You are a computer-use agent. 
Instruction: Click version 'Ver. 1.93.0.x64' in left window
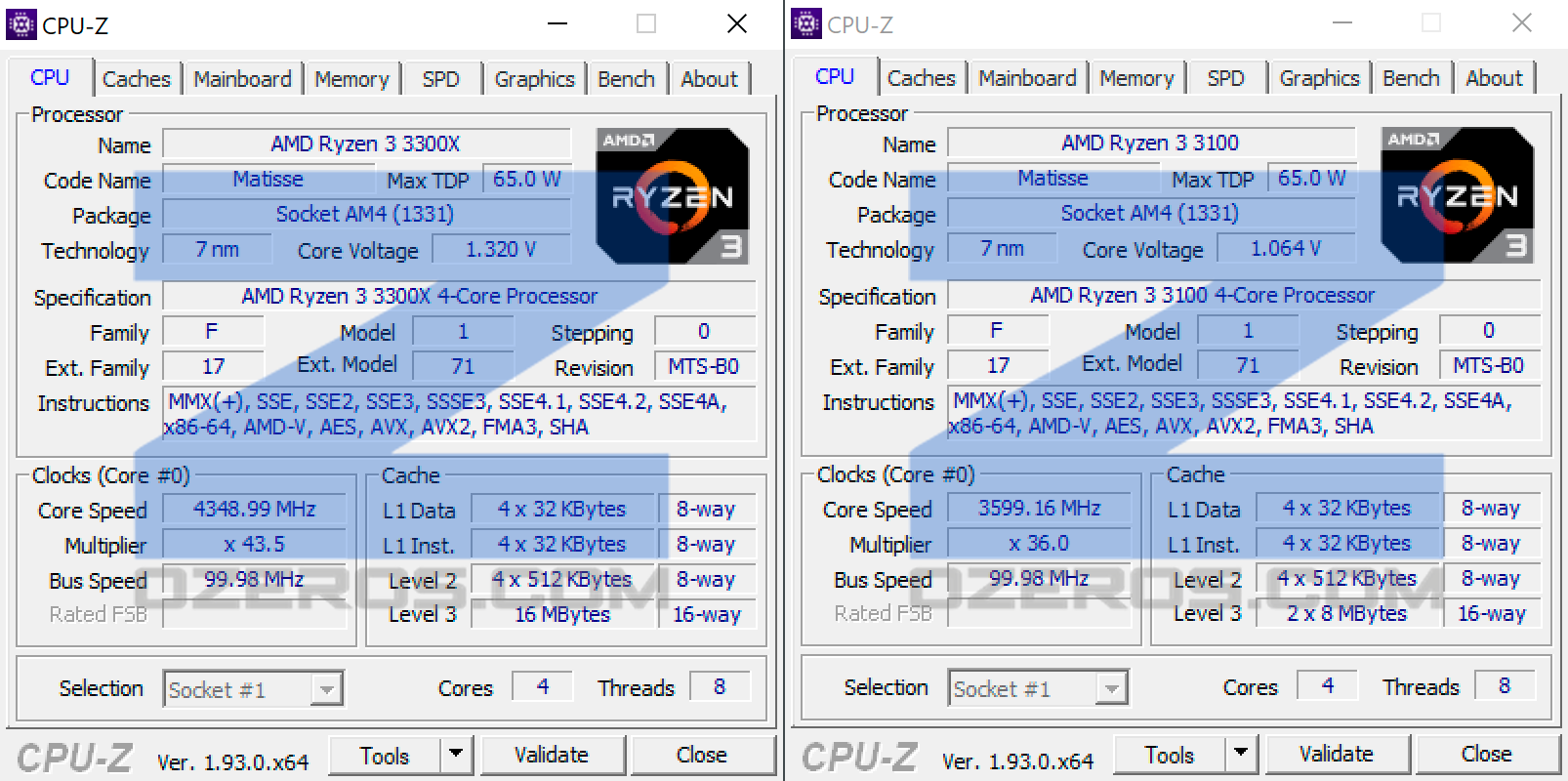pos(233,762)
